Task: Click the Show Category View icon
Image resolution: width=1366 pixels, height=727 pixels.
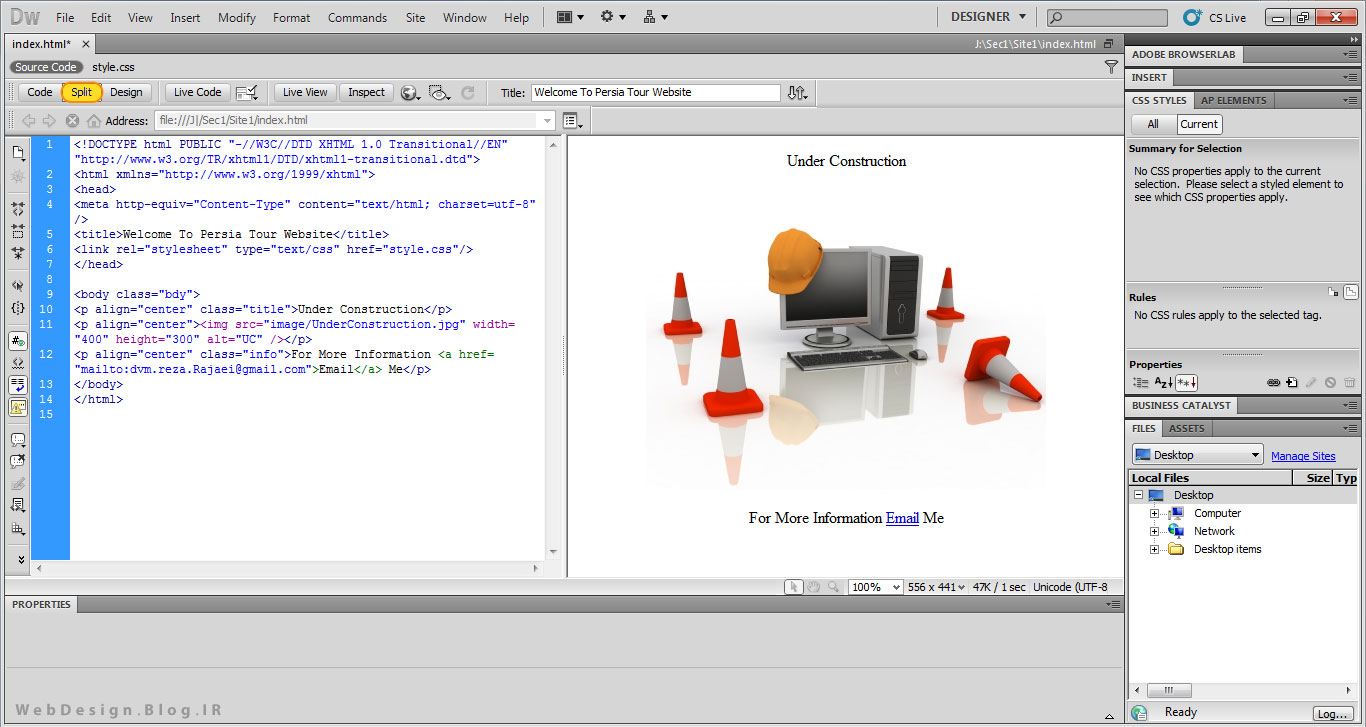Action: pyautogui.click(x=1140, y=383)
